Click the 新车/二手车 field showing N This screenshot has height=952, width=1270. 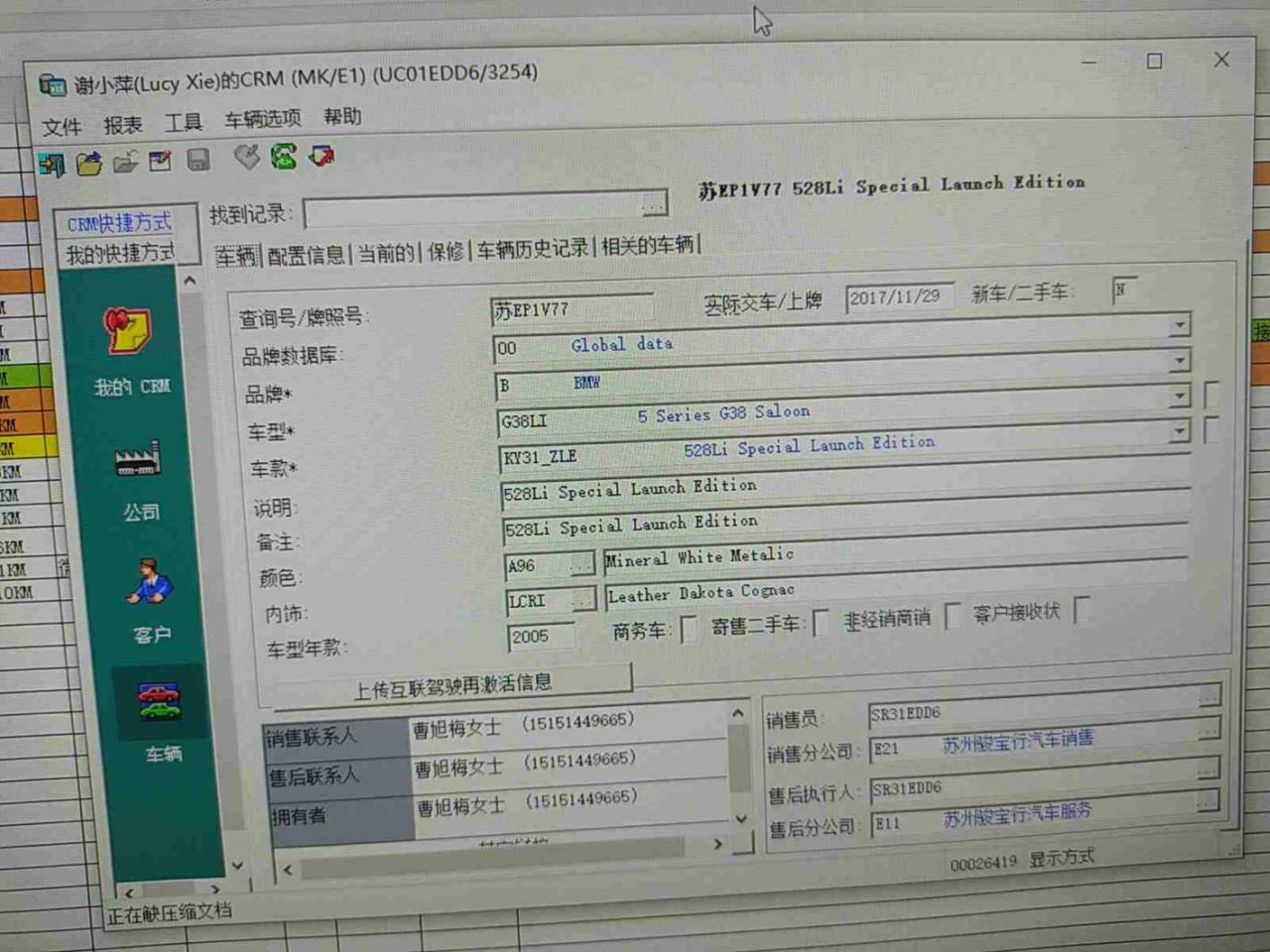click(x=1125, y=291)
